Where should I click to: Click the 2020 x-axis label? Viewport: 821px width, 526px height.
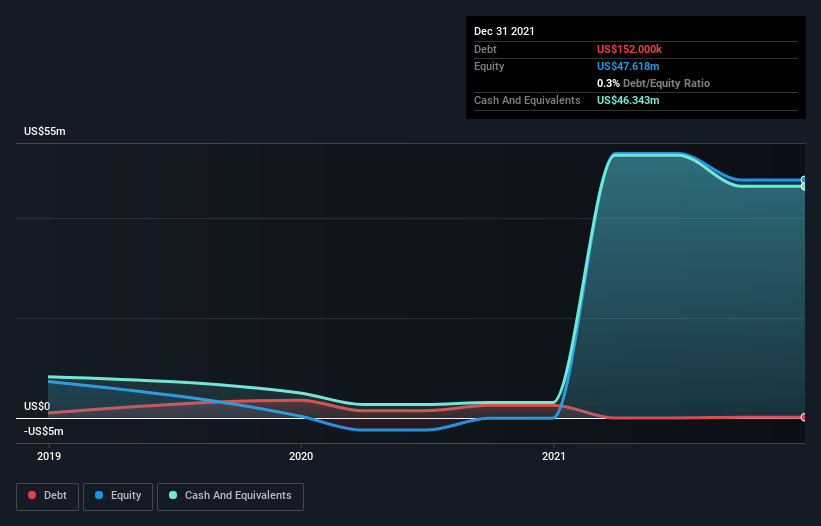click(301, 456)
